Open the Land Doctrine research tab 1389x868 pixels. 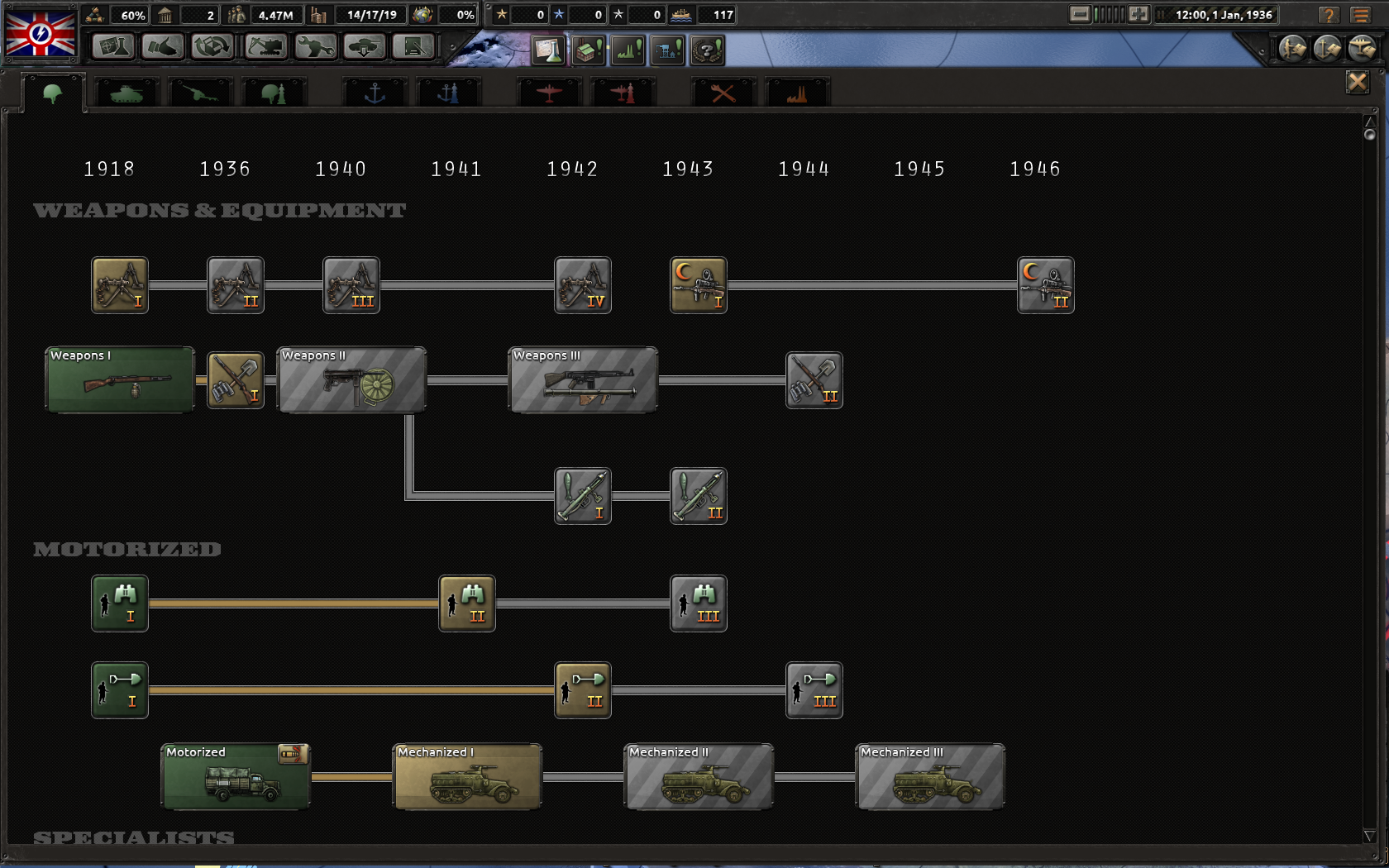pyautogui.click(x=274, y=93)
